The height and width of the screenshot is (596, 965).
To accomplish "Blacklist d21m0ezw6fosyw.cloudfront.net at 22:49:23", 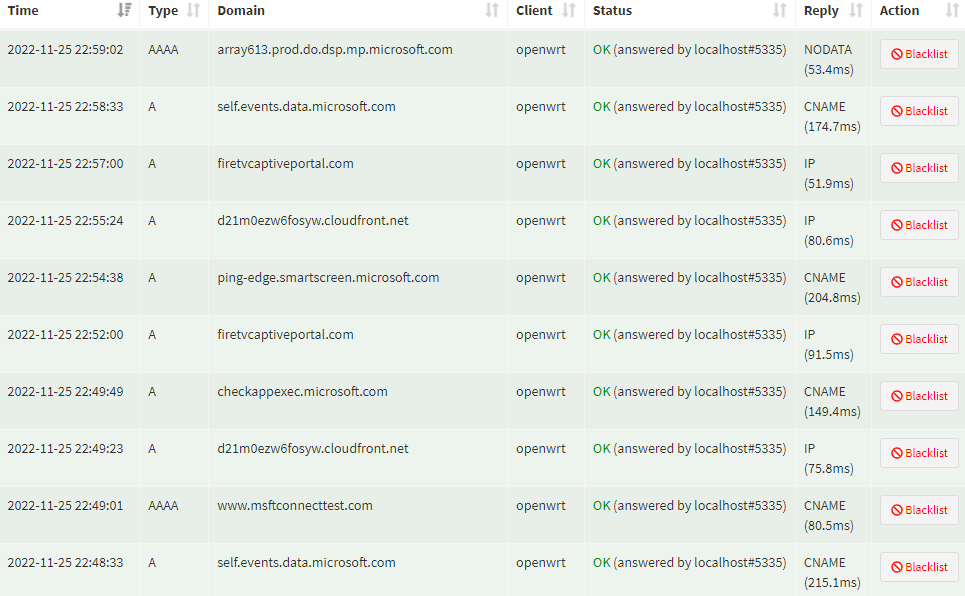I will [919, 453].
